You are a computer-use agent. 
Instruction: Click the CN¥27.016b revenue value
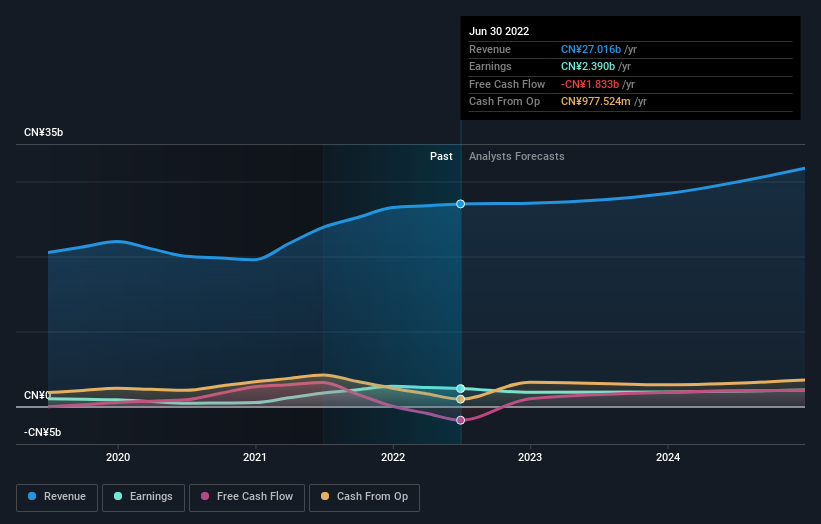tap(591, 49)
